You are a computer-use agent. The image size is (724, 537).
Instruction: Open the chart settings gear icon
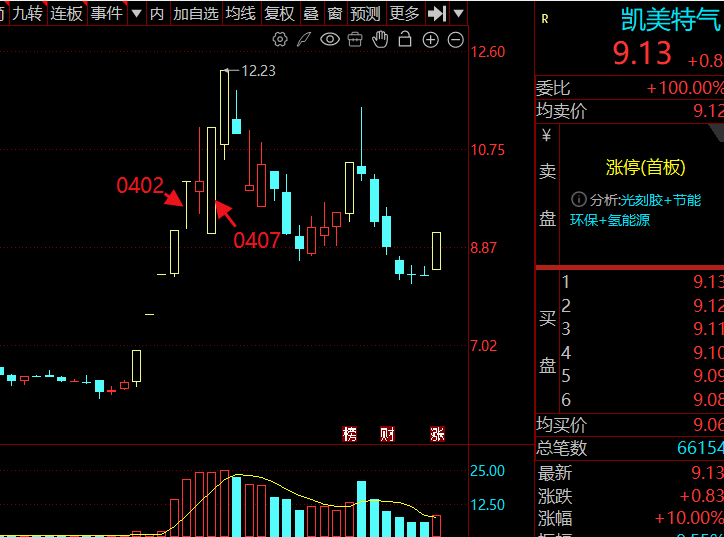(x=280, y=40)
